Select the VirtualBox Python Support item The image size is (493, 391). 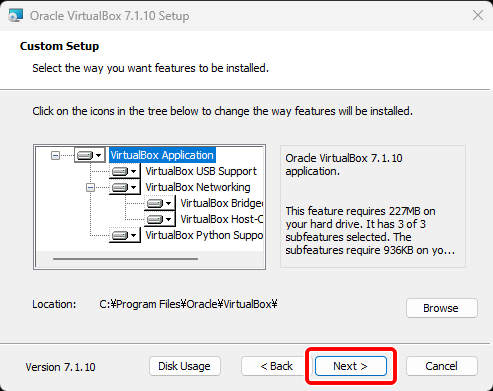tap(204, 235)
